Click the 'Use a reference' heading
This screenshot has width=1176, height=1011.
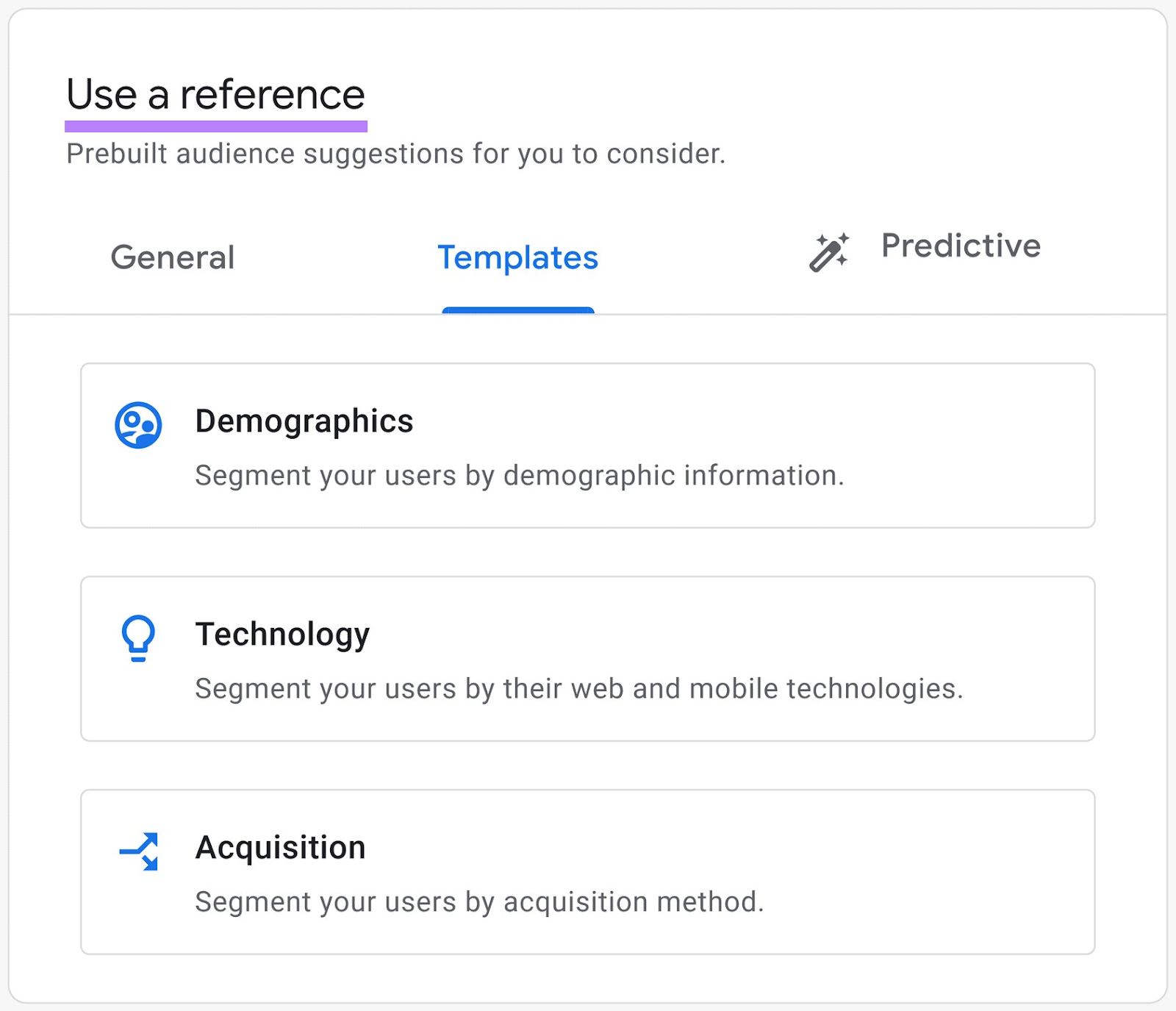tap(216, 93)
